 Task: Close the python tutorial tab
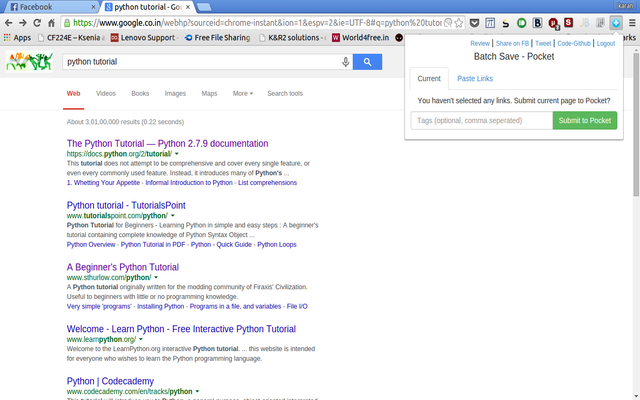(x=188, y=7)
